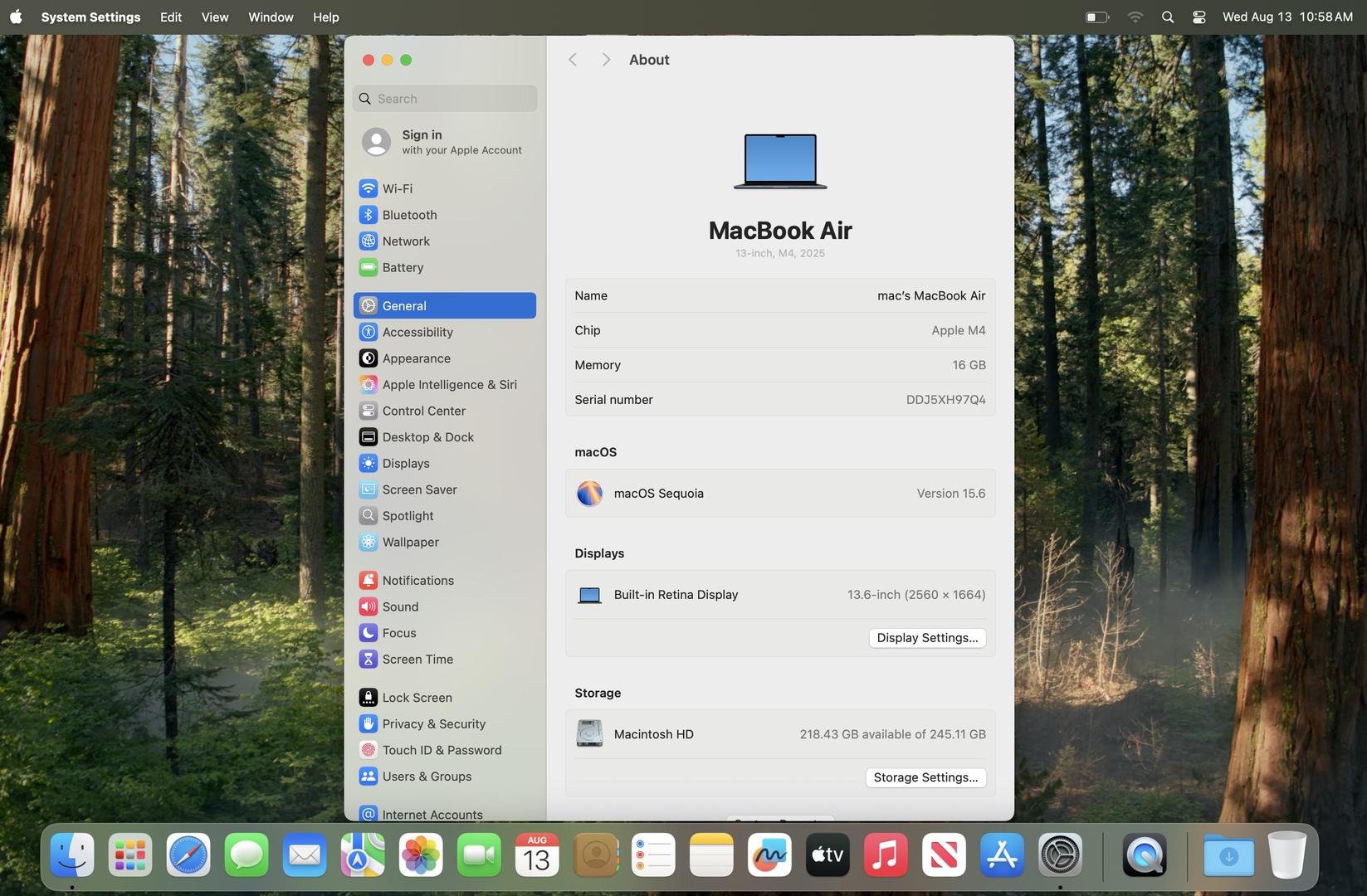Click the MacBook Air laptop image
This screenshot has height=896, width=1367.
click(x=780, y=161)
